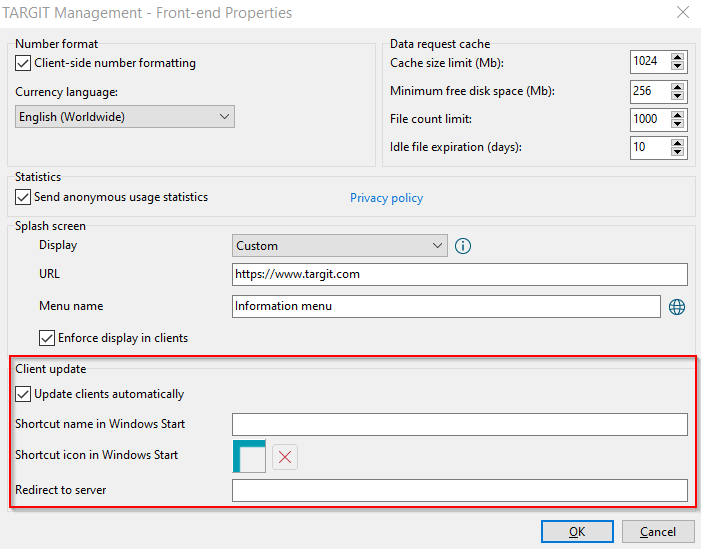The width and height of the screenshot is (701, 549).
Task: Toggle Update clients automatically checkbox
Action: 23,394
